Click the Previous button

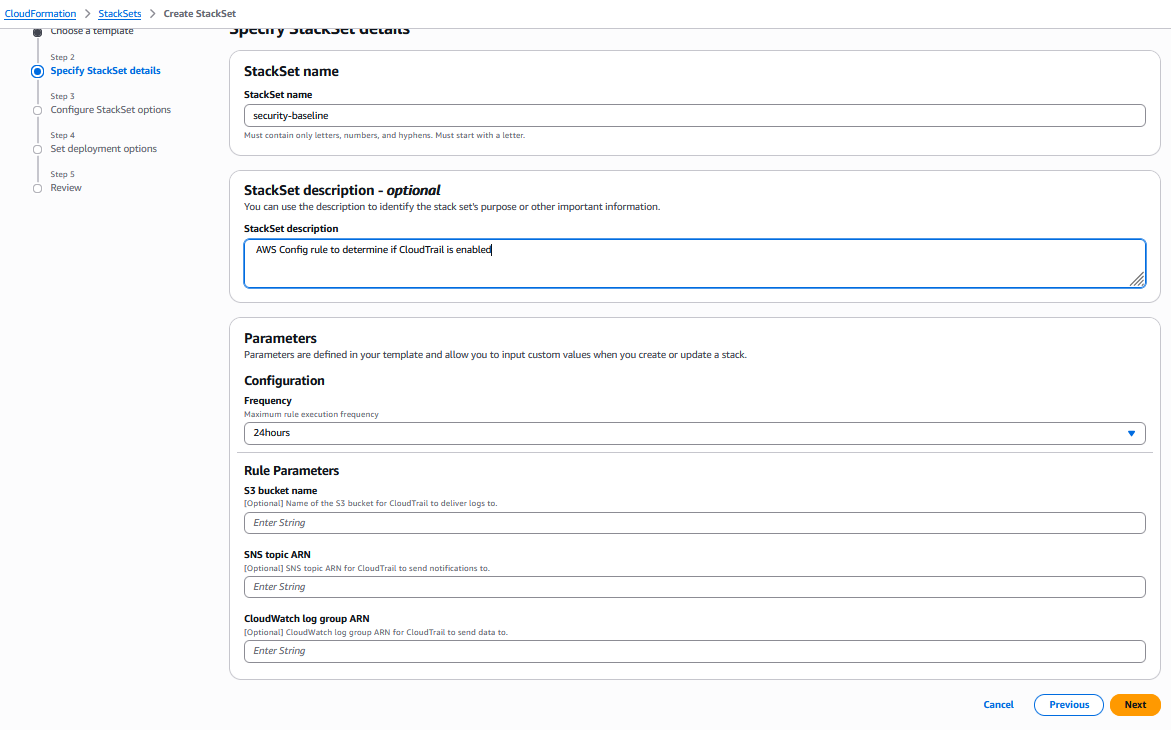pyautogui.click(x=1068, y=704)
